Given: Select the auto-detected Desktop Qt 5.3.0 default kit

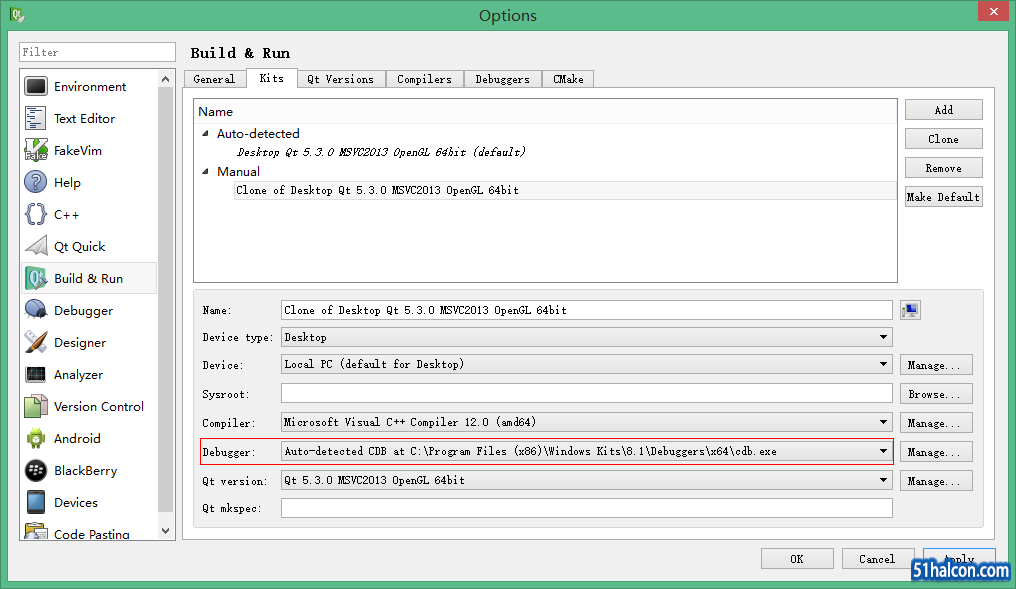Looking at the screenshot, I should [381, 152].
